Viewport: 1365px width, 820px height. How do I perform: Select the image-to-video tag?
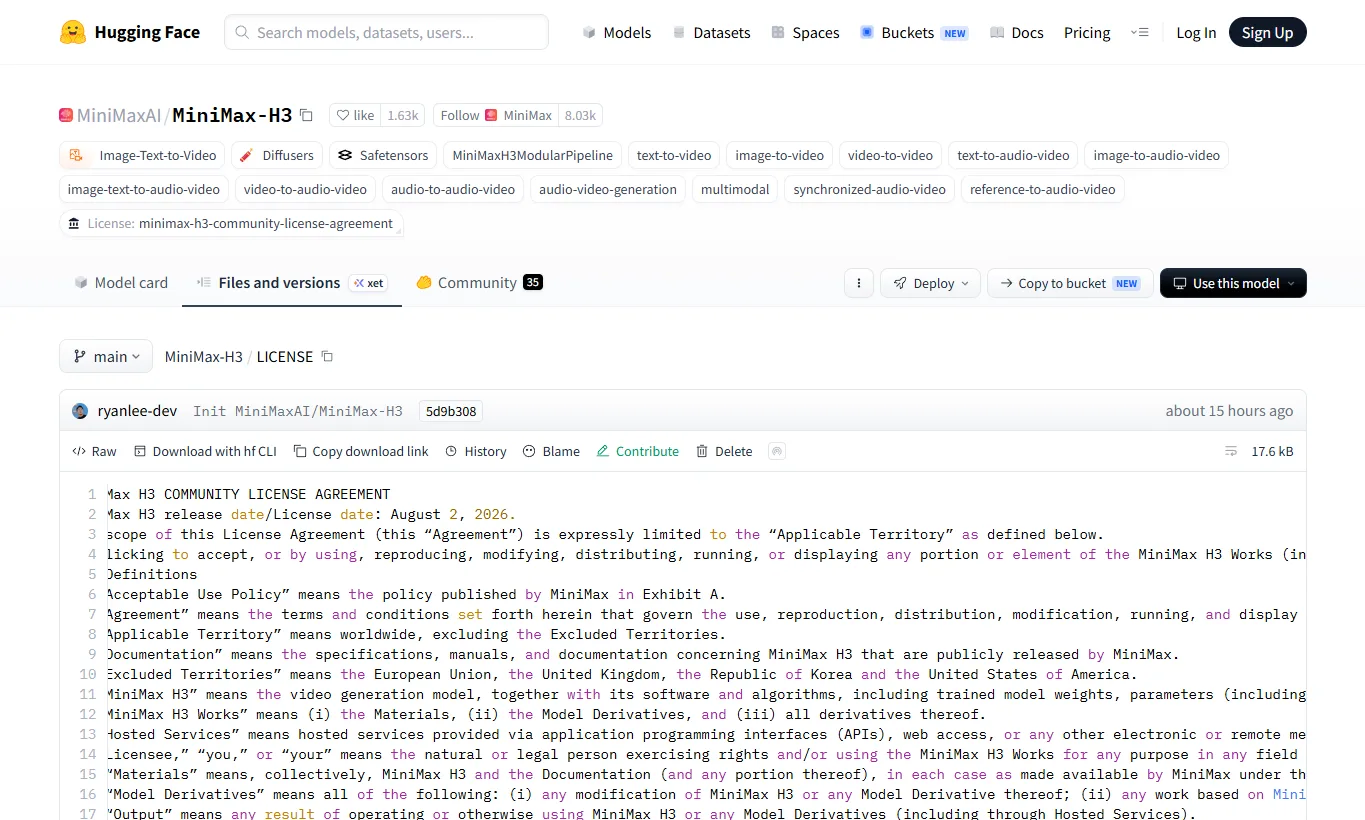780,155
